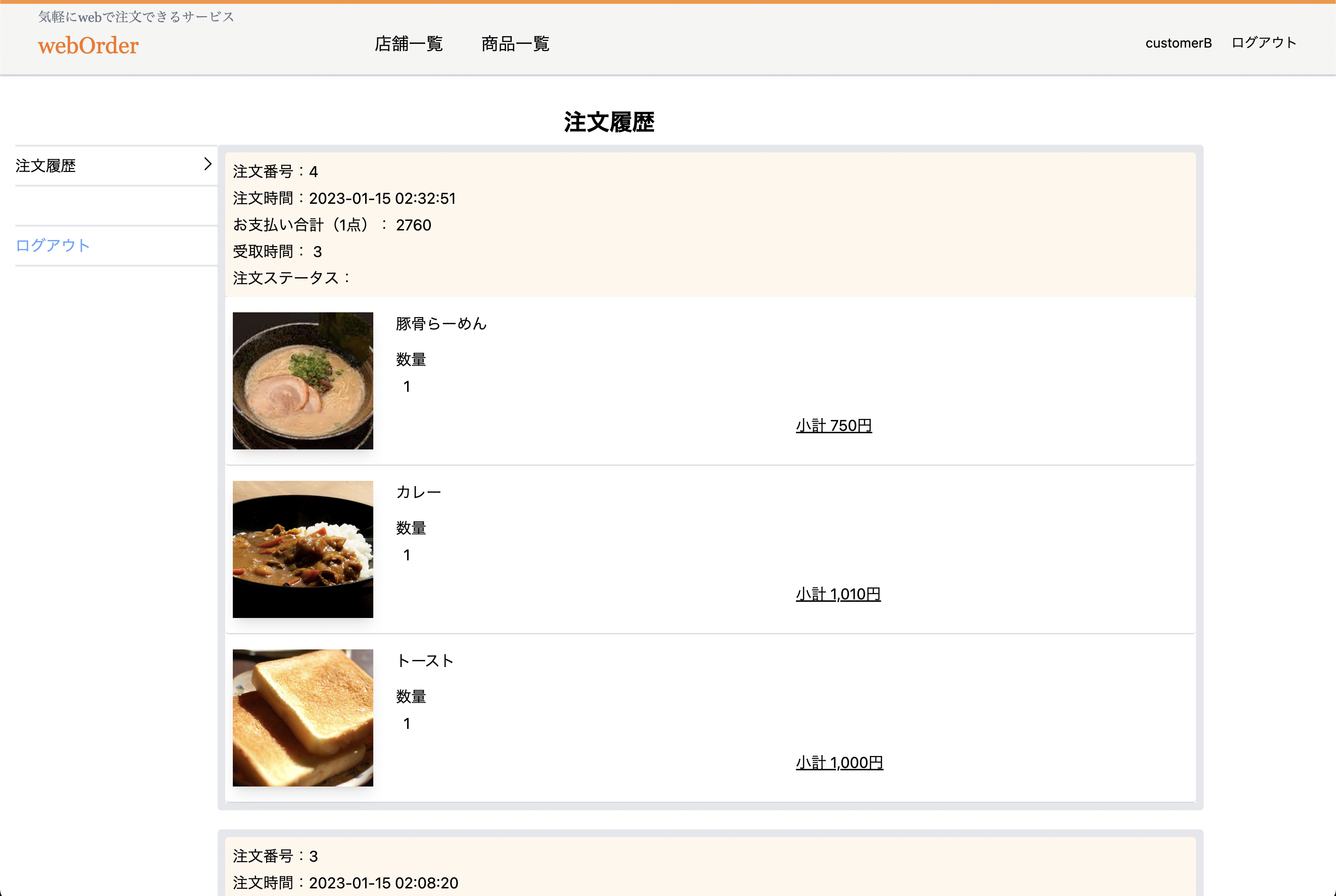This screenshot has width=1336, height=896.
Task: Click the カレー product name
Action: [419, 491]
